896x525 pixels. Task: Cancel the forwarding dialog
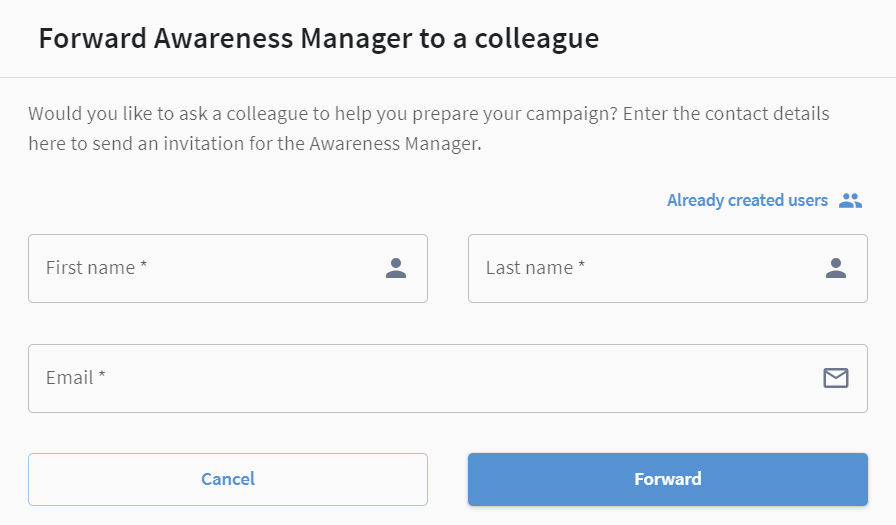point(228,479)
